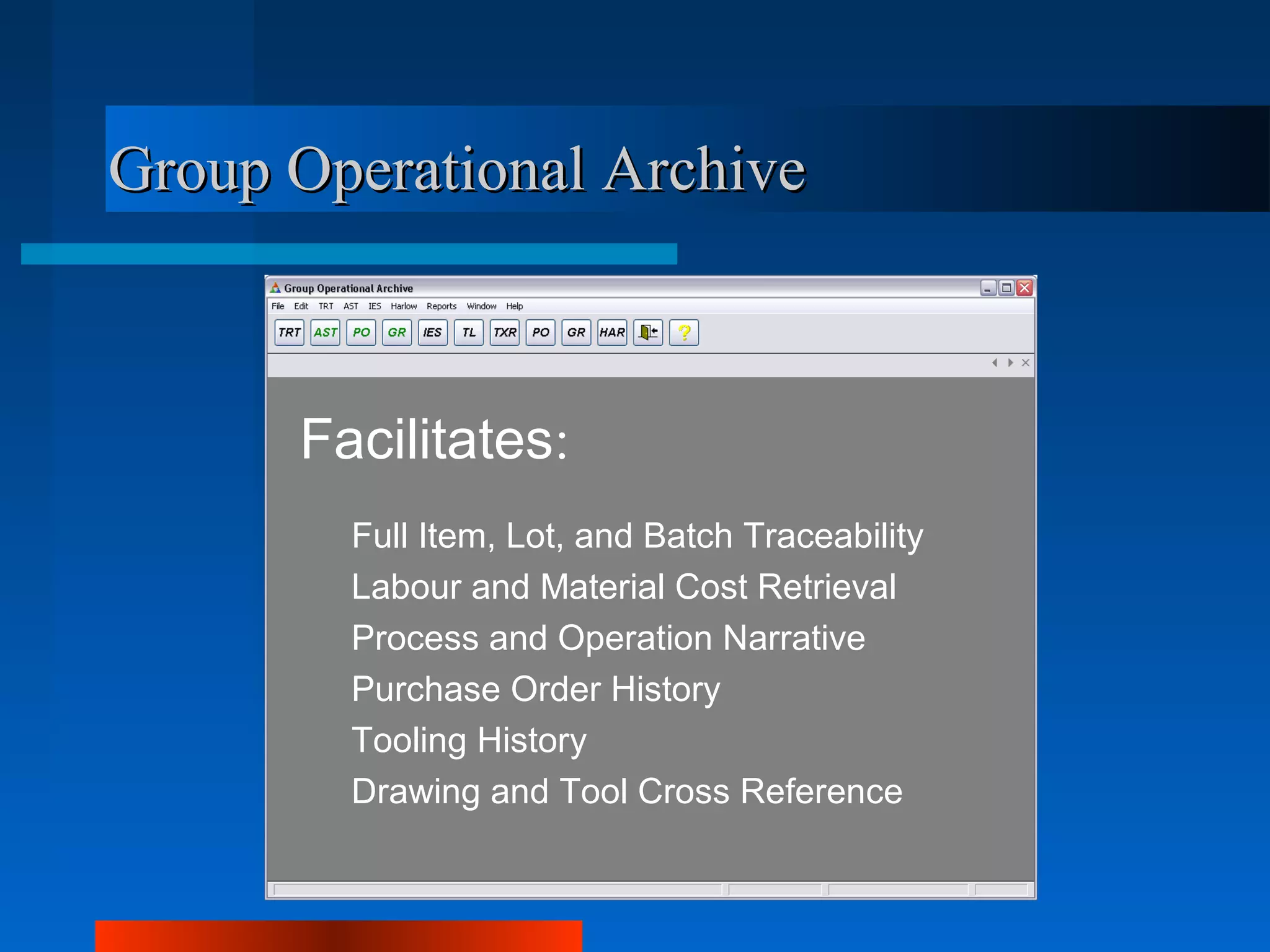Screen dimensions: 1270x952
Task: Click the black GR toolbar button
Action: coord(576,332)
